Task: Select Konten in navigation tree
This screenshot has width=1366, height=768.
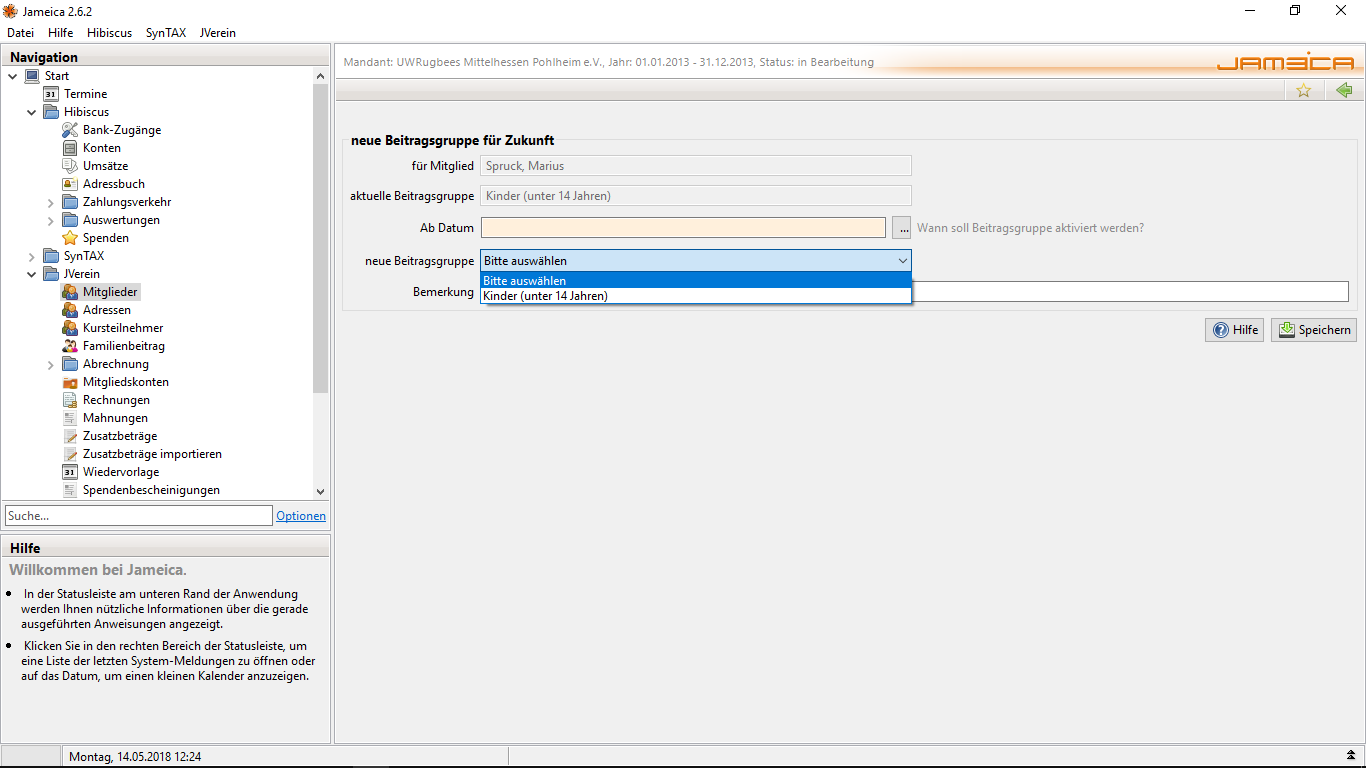Action: [102, 148]
